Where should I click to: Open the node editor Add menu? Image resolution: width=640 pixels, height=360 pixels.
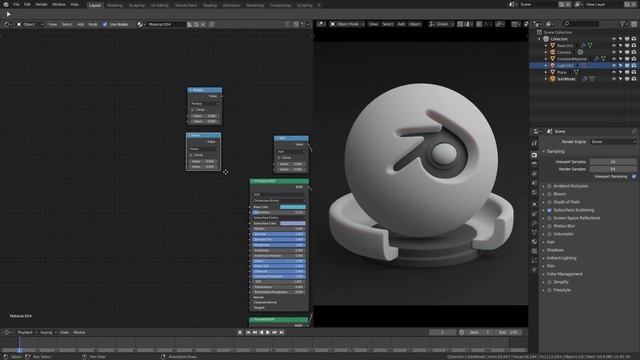pyautogui.click(x=80, y=24)
